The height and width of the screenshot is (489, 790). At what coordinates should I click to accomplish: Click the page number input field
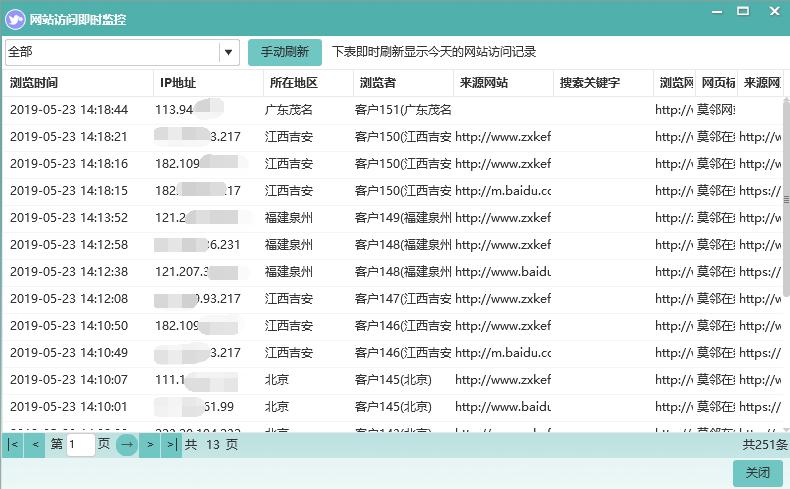81,445
